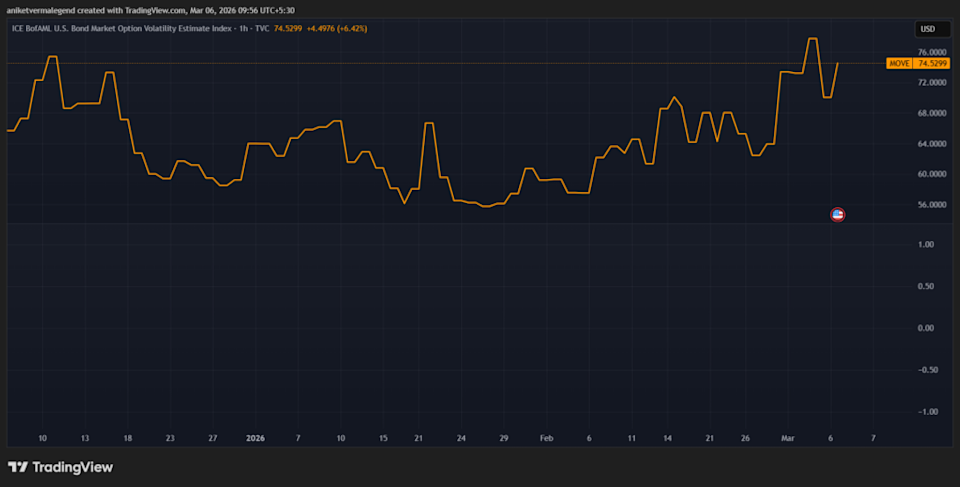960x487 pixels.
Task: Click the 74.5299 last price tag
Action: coord(932,63)
